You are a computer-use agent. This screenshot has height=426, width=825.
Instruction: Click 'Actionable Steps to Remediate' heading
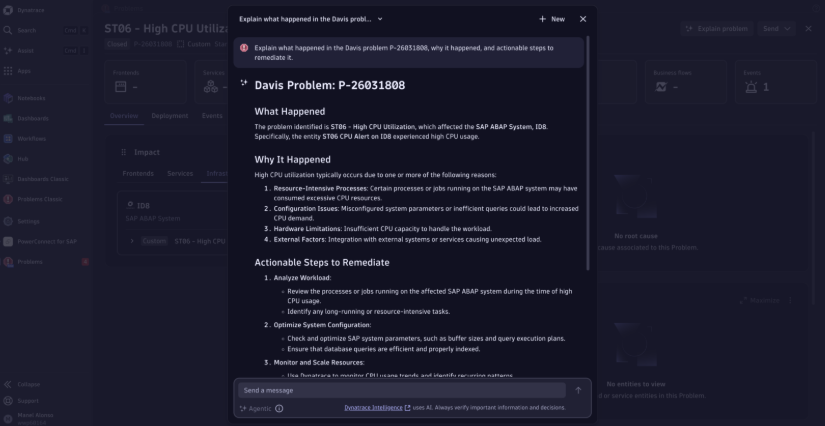322,262
